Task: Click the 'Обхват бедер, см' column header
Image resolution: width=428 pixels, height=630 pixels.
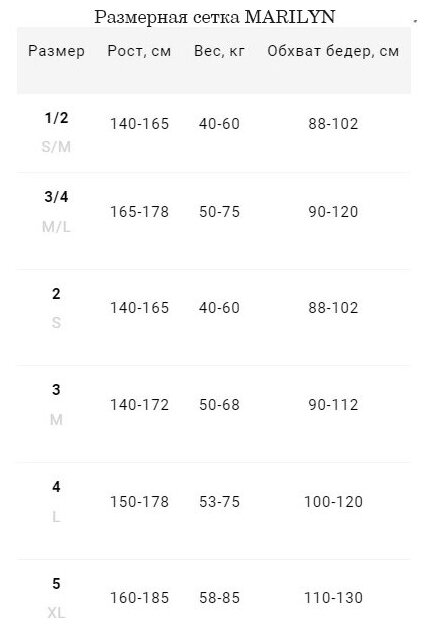Action: pos(333,51)
